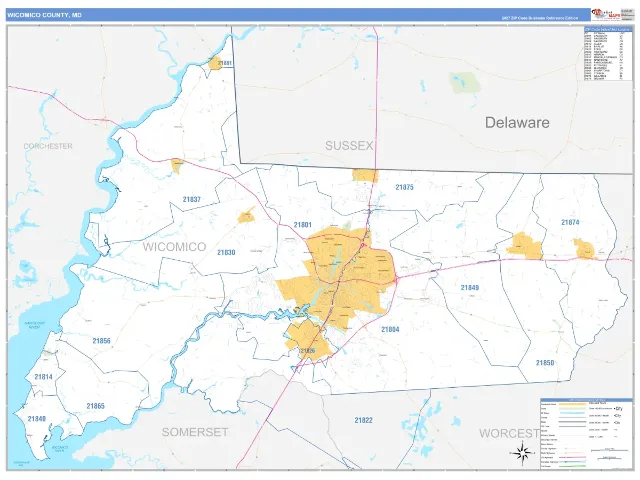Select ZIP code label 21826
The image size is (640, 480).
(x=307, y=351)
